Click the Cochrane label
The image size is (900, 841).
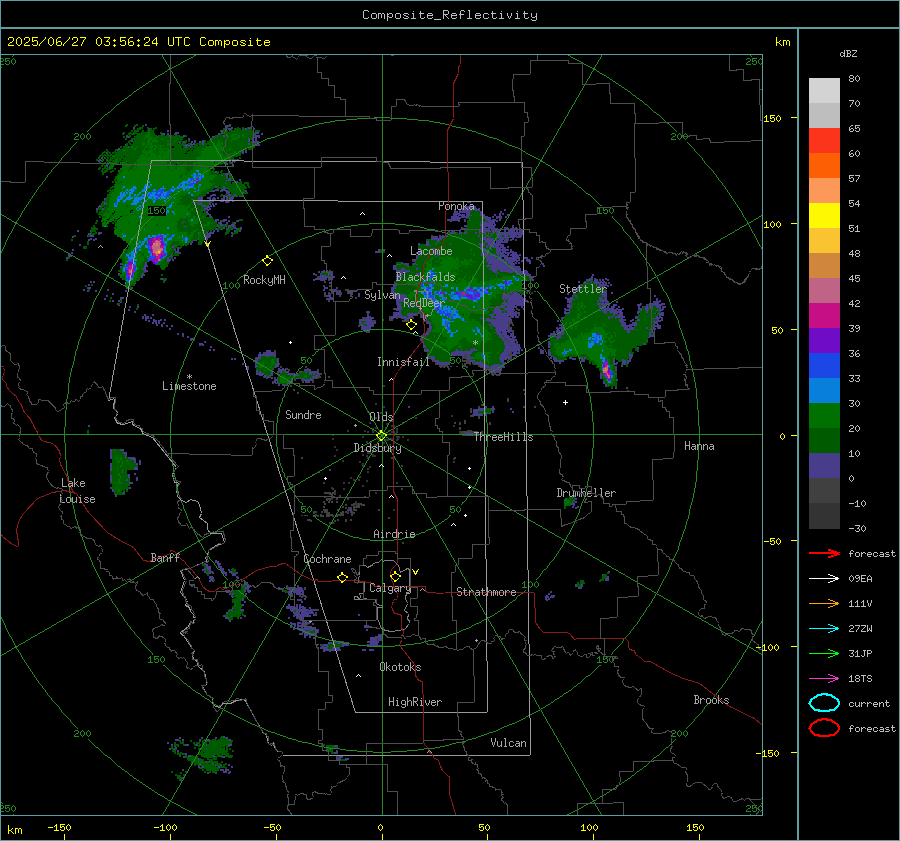click(x=327, y=559)
